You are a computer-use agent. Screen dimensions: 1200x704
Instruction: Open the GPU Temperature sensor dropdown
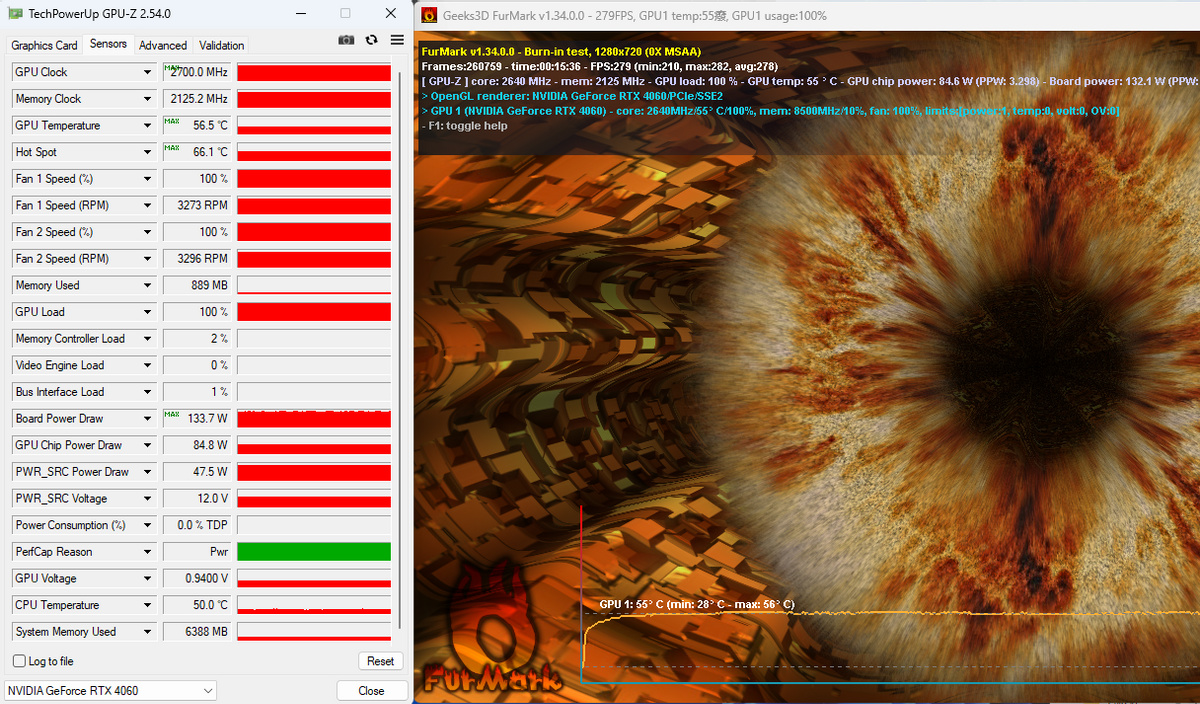tap(148, 125)
